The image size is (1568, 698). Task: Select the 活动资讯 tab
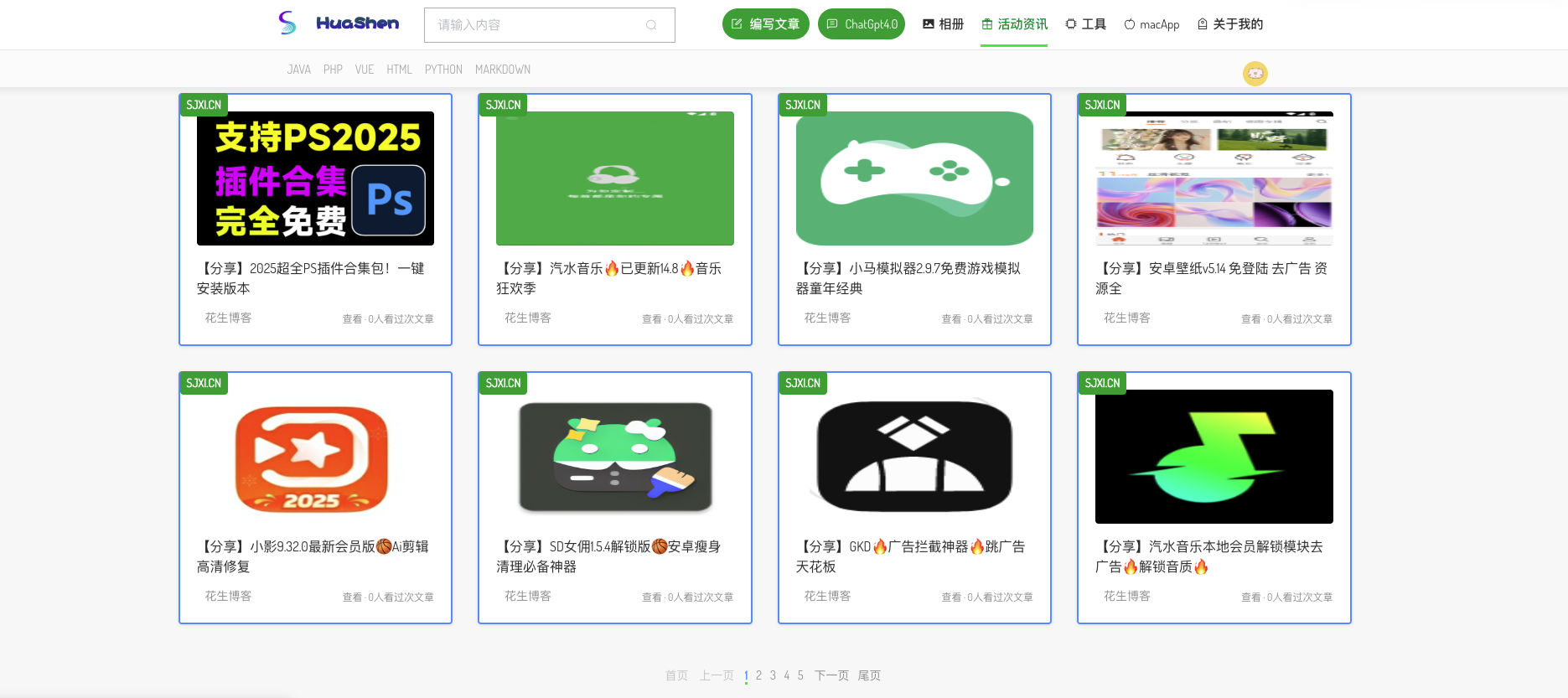(1014, 24)
